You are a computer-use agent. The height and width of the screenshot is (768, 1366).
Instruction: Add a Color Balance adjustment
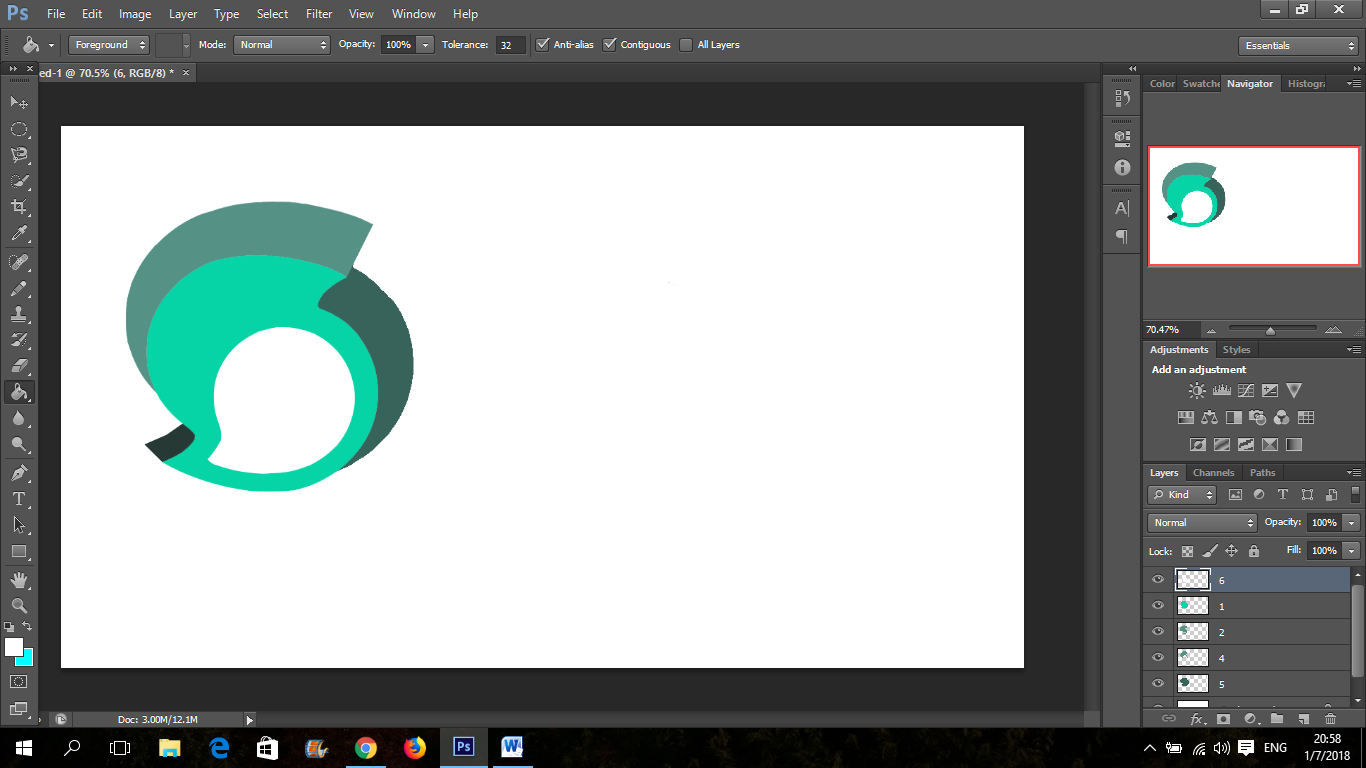pos(1210,418)
